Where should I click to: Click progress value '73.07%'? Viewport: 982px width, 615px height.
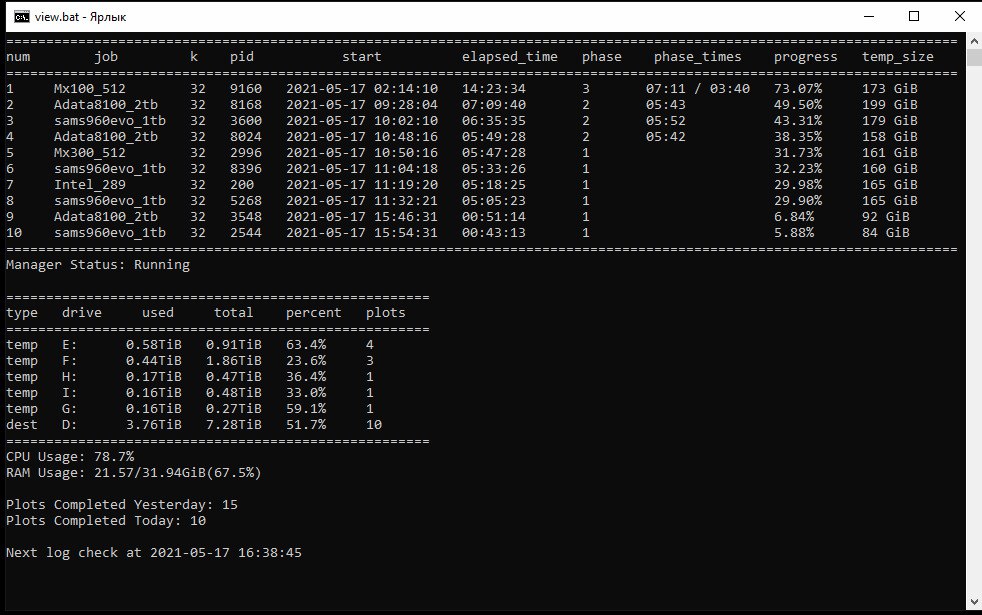click(x=797, y=89)
